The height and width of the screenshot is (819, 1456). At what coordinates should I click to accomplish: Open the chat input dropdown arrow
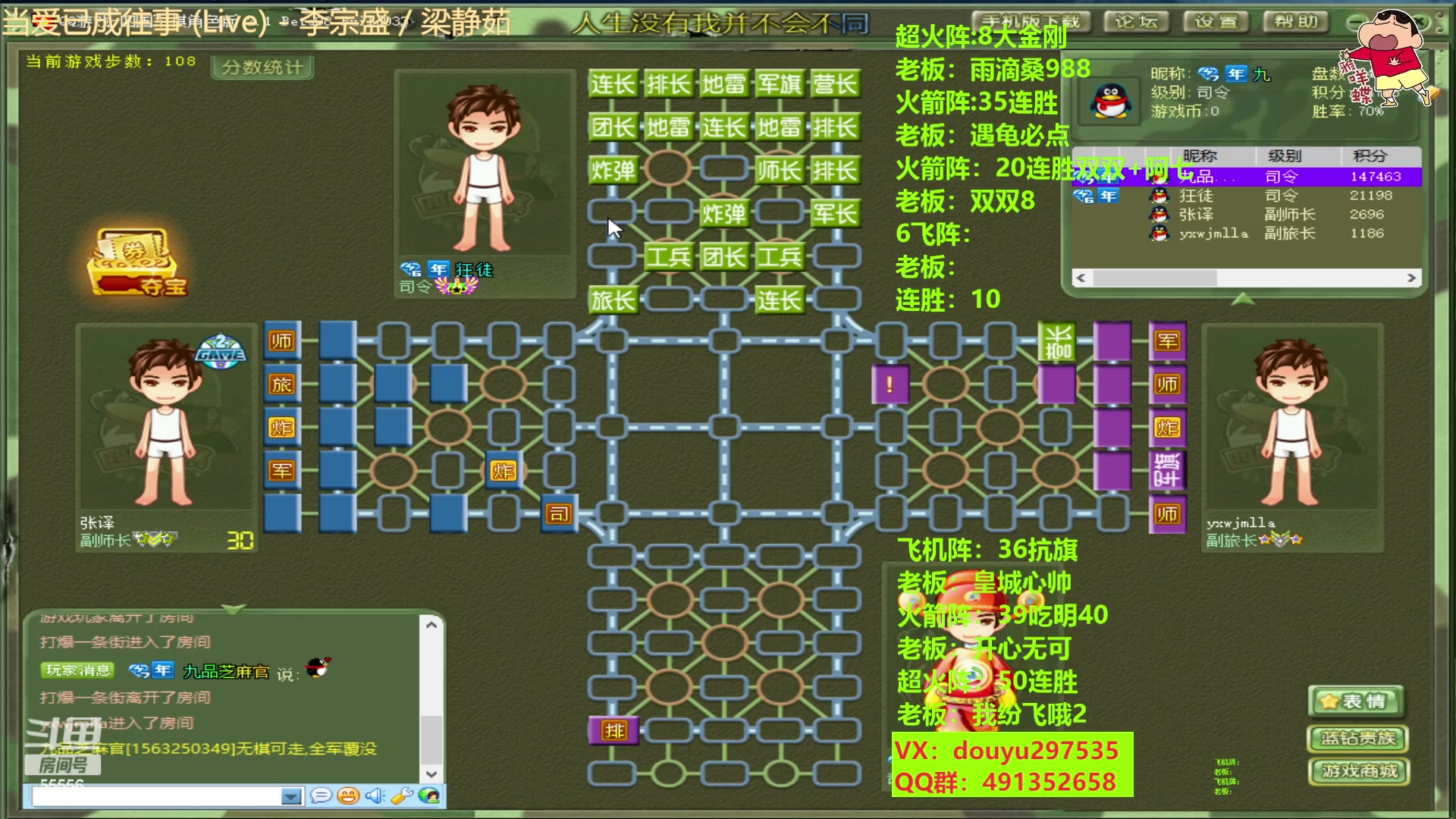[x=291, y=796]
